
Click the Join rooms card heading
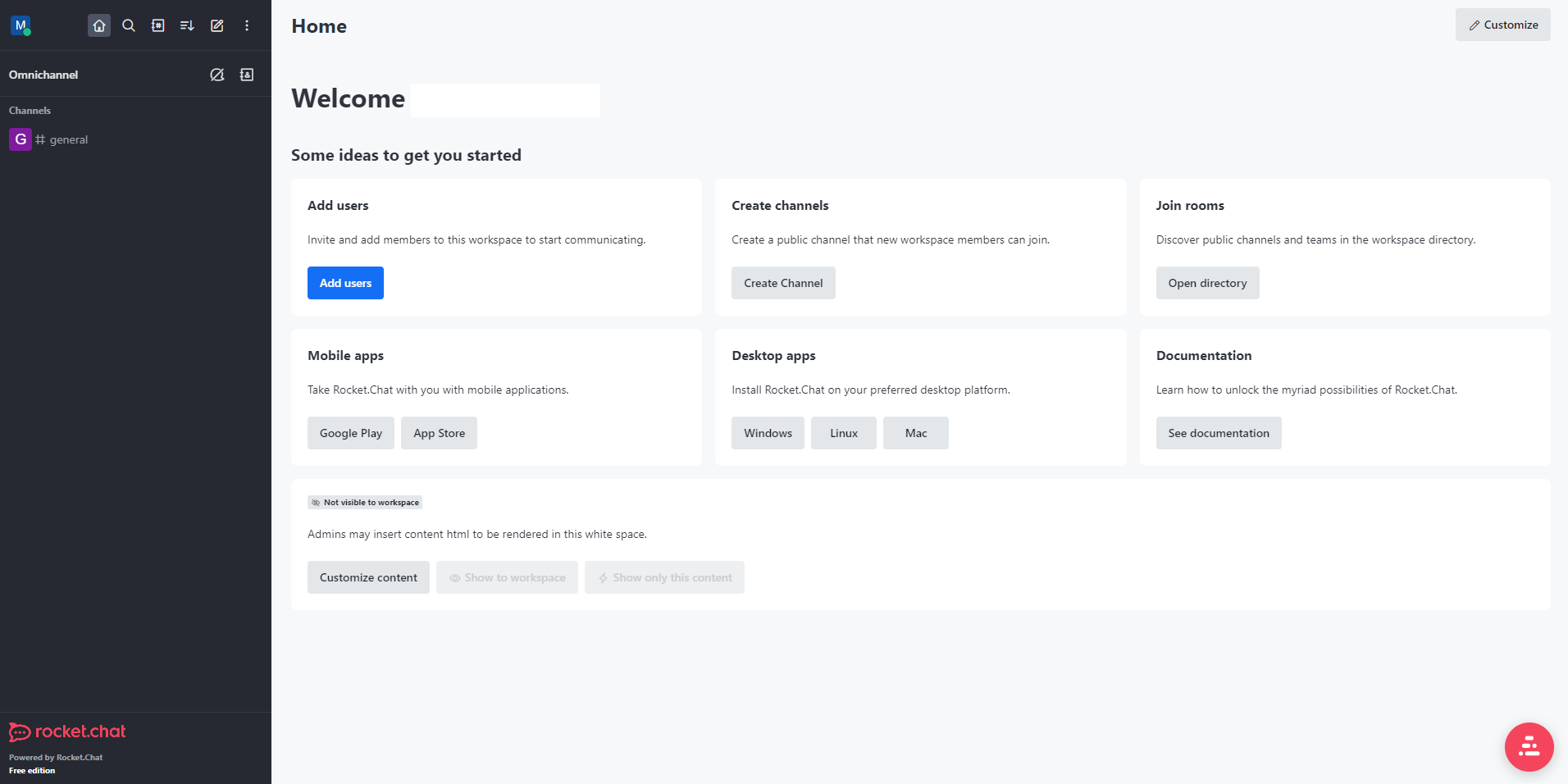pyautogui.click(x=1190, y=206)
